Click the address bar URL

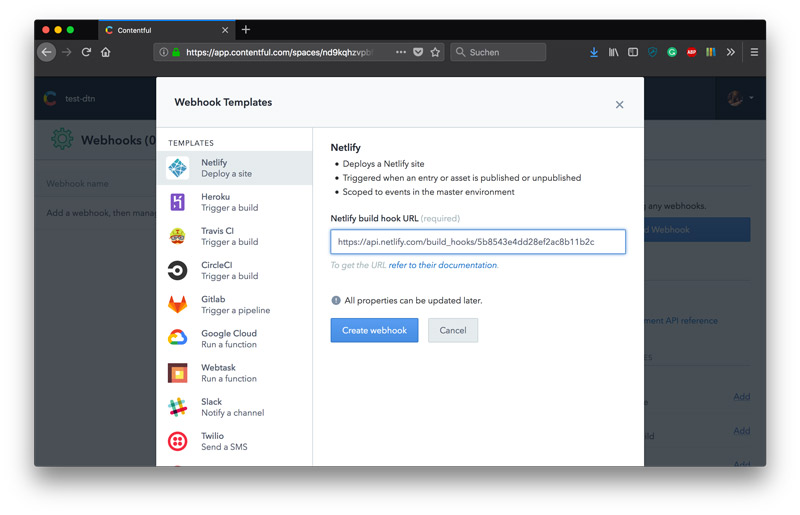[279, 52]
